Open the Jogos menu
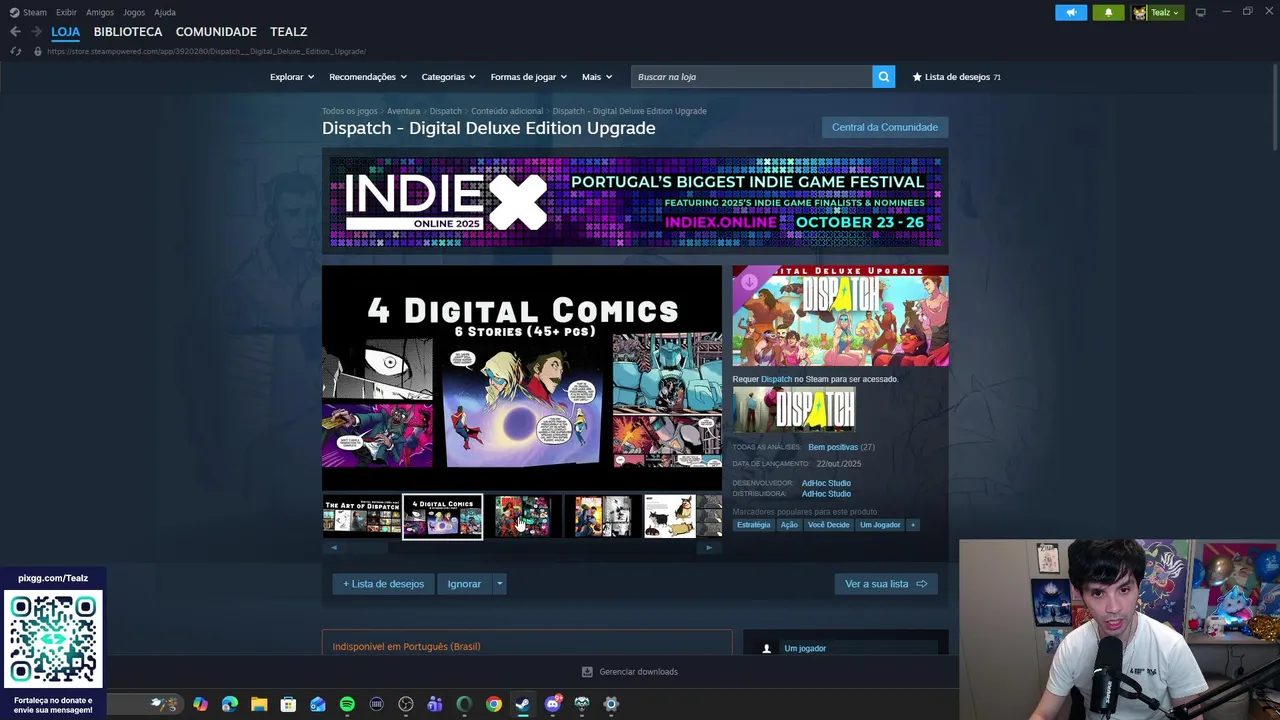1280x720 pixels. pyautogui.click(x=134, y=12)
